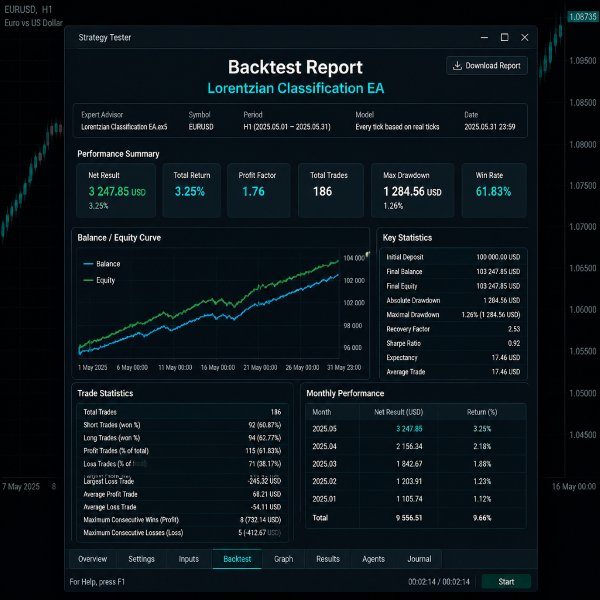Close the Strategy Tester window

(x=525, y=38)
